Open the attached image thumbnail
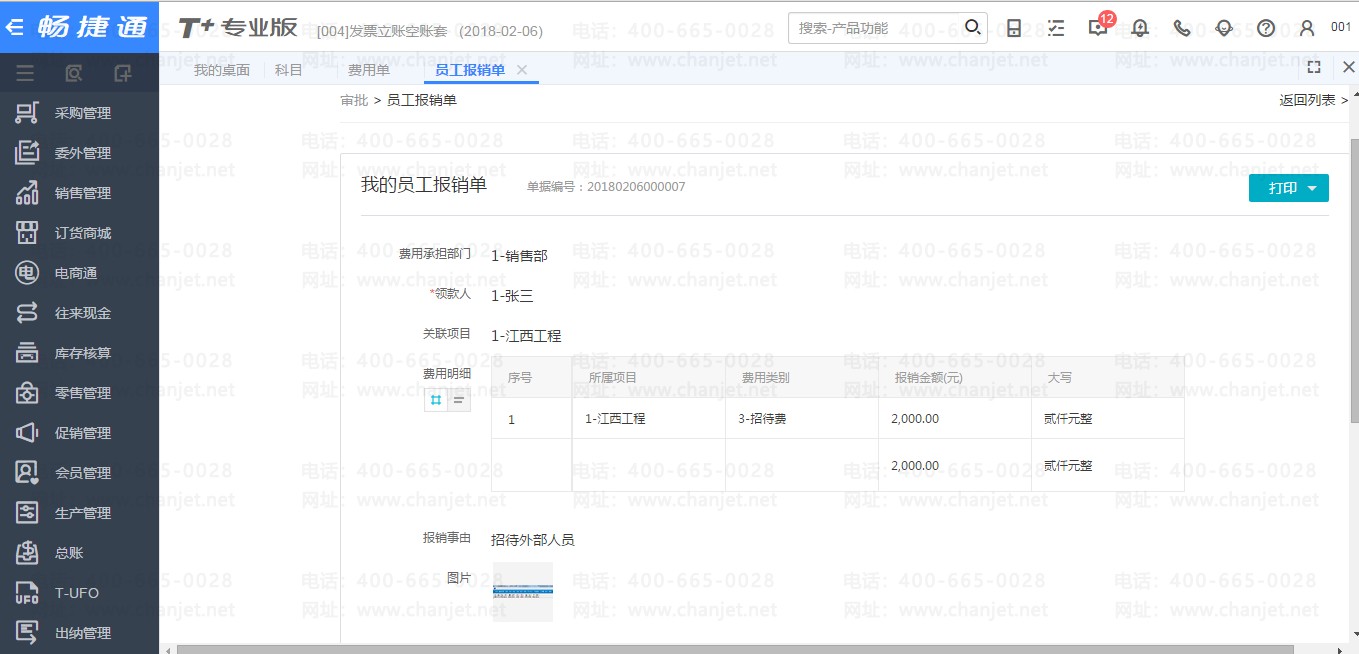 tap(522, 592)
